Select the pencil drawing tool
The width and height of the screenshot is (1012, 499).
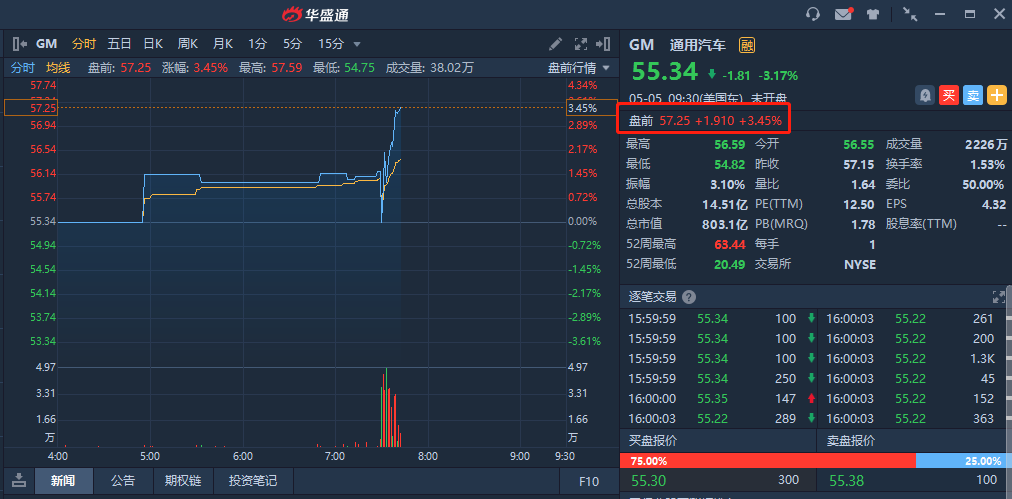(556, 44)
